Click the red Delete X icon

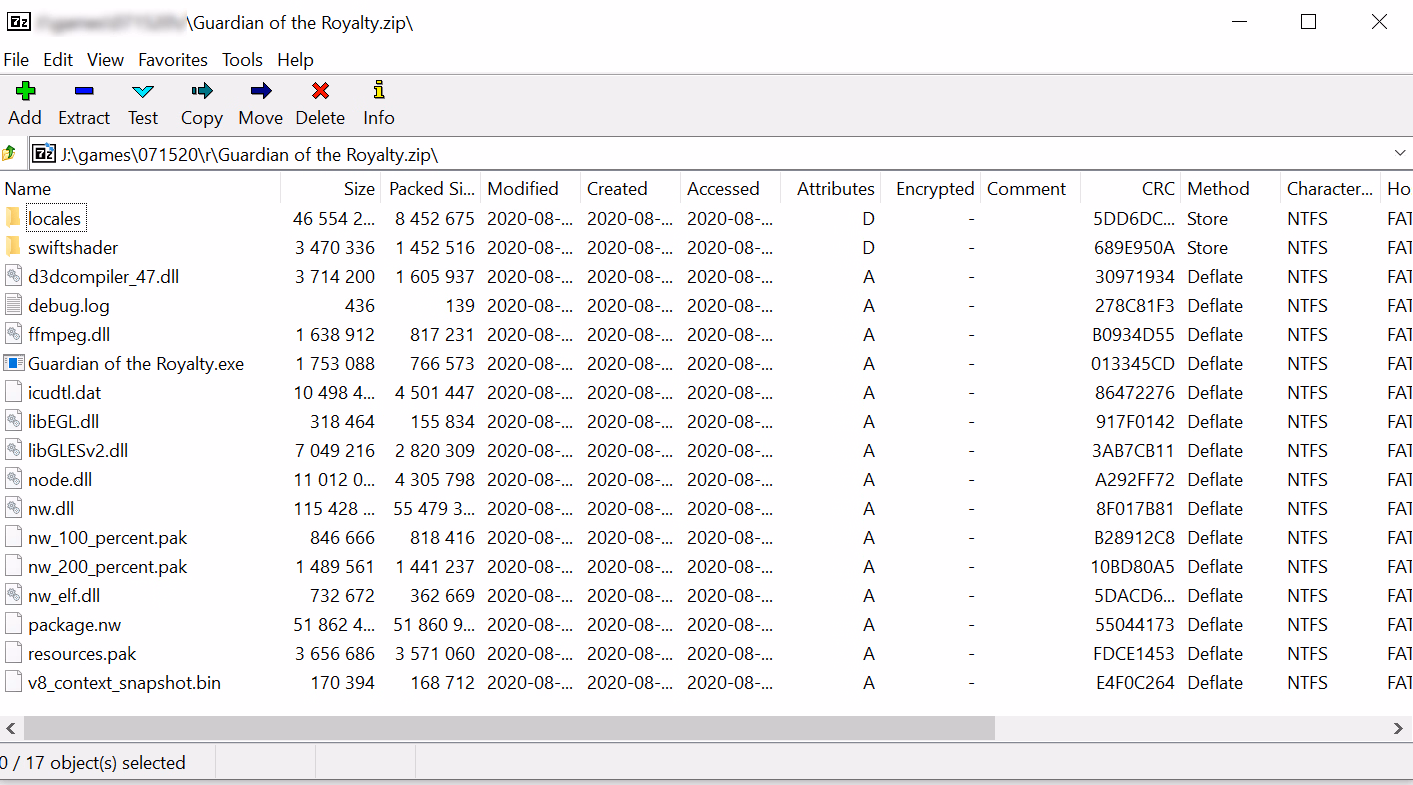320,91
